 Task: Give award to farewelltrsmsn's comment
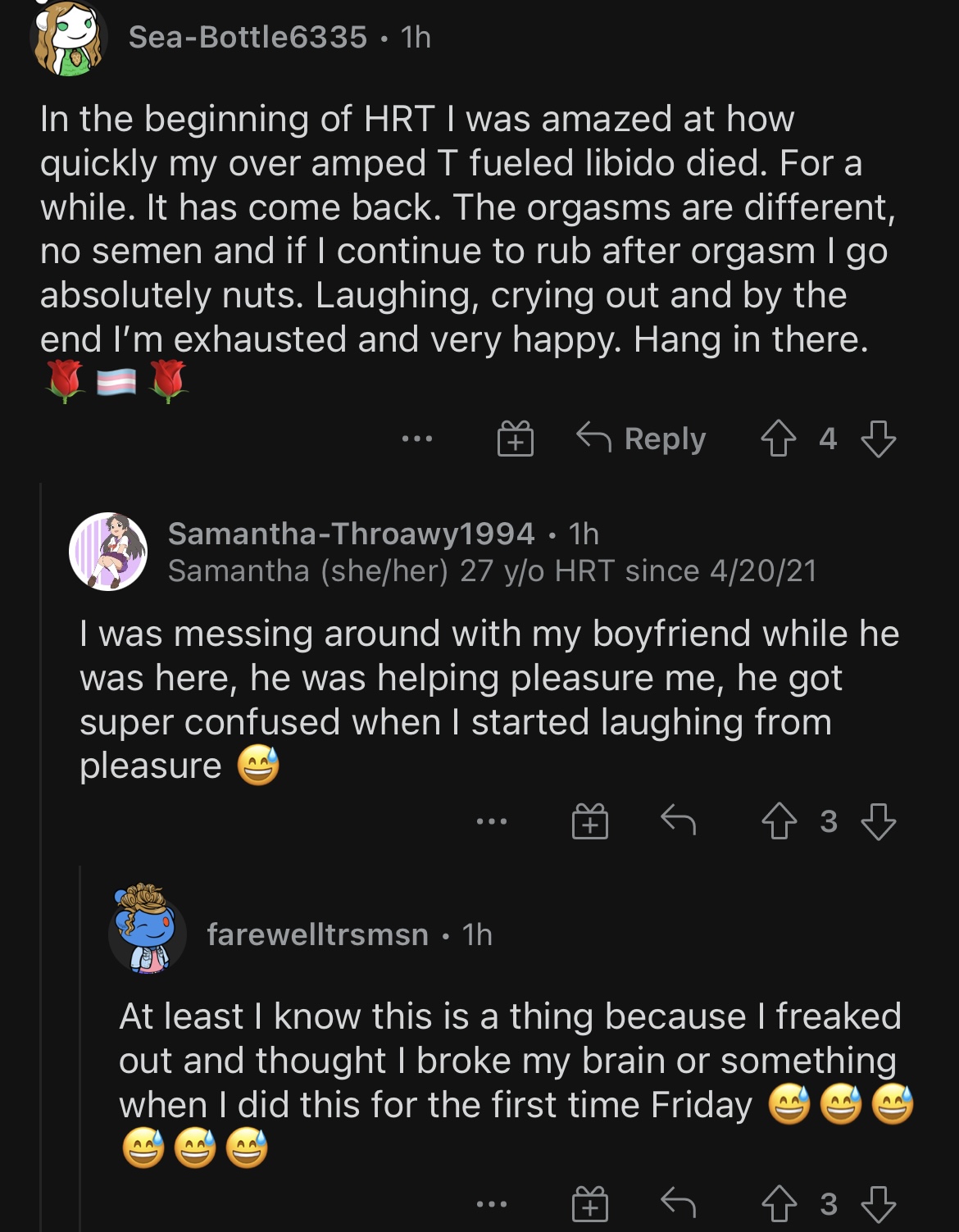pyautogui.click(x=590, y=1204)
